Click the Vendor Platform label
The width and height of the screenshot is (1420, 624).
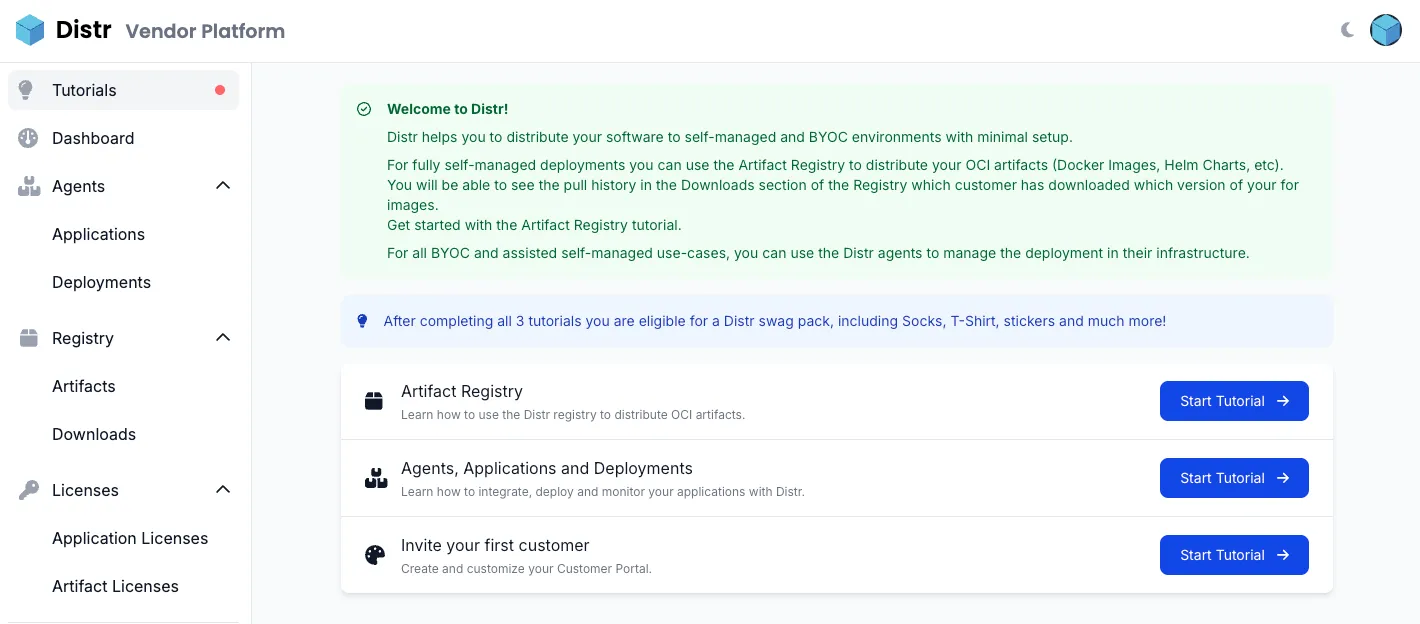tap(205, 31)
